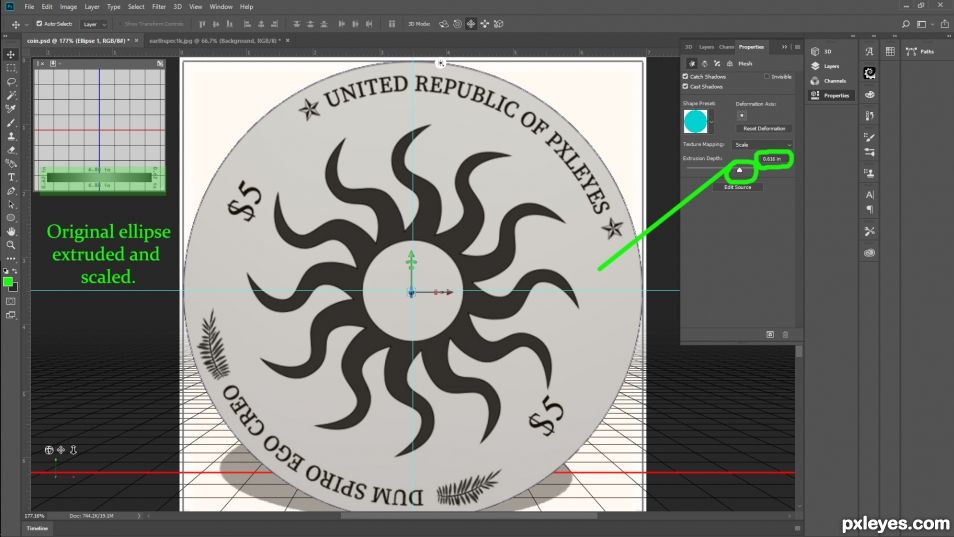Image resolution: width=954 pixels, height=537 pixels.
Task: Open the Edit Toolbar three-dots button
Action: click(11, 258)
